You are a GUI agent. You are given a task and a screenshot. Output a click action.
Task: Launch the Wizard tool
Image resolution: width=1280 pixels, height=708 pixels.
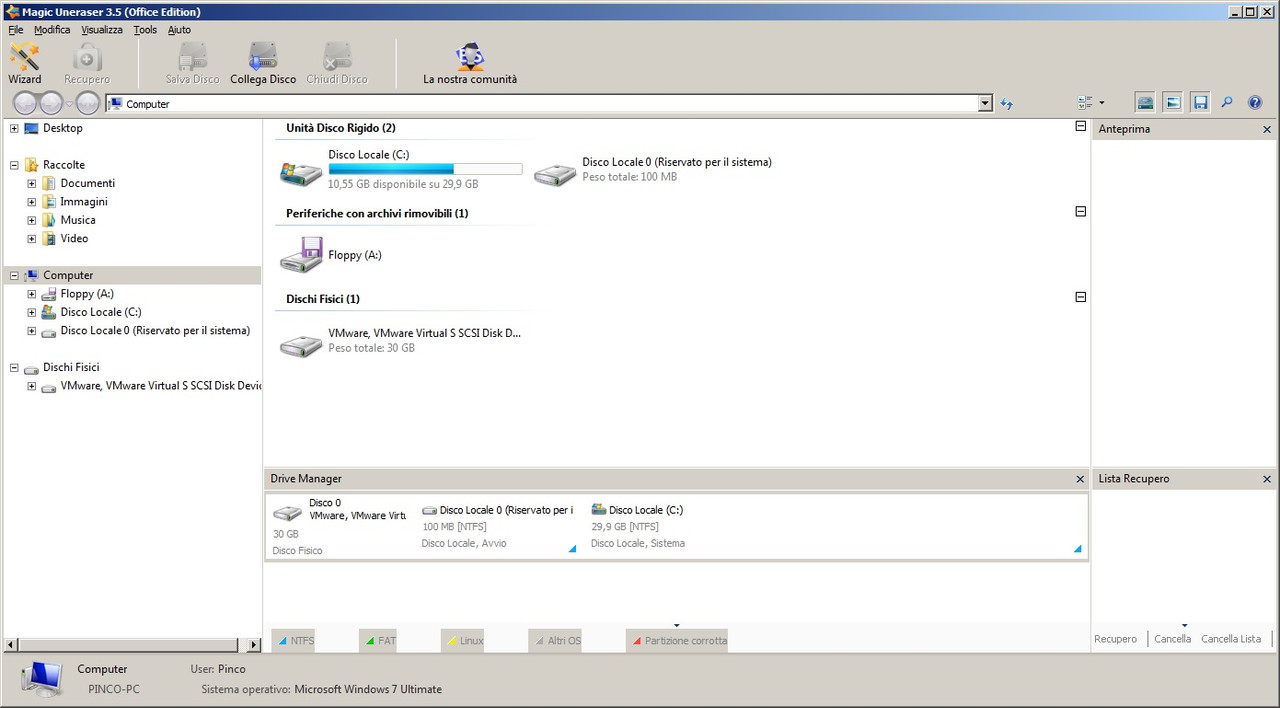[25, 63]
